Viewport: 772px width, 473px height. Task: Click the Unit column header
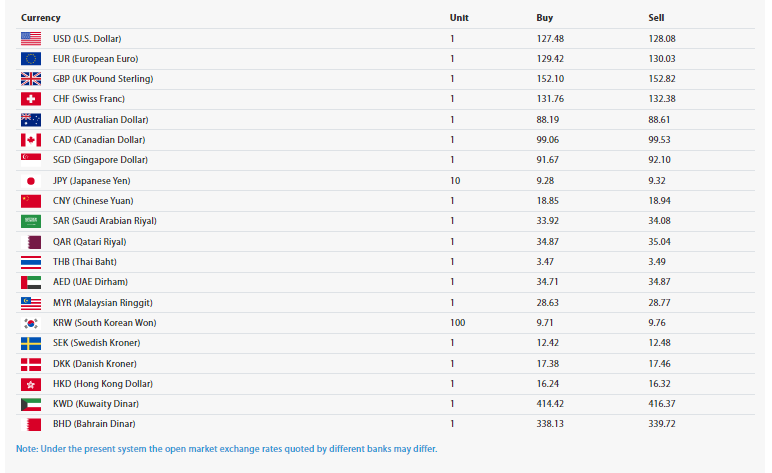459,18
